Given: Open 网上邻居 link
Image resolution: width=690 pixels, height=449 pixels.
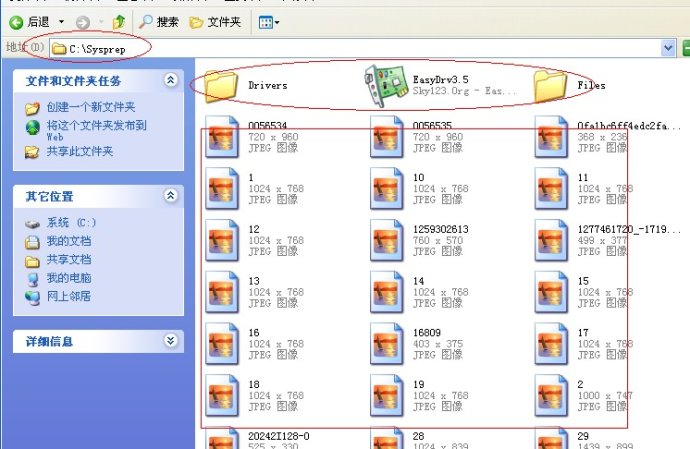Looking at the screenshot, I should 69,296.
